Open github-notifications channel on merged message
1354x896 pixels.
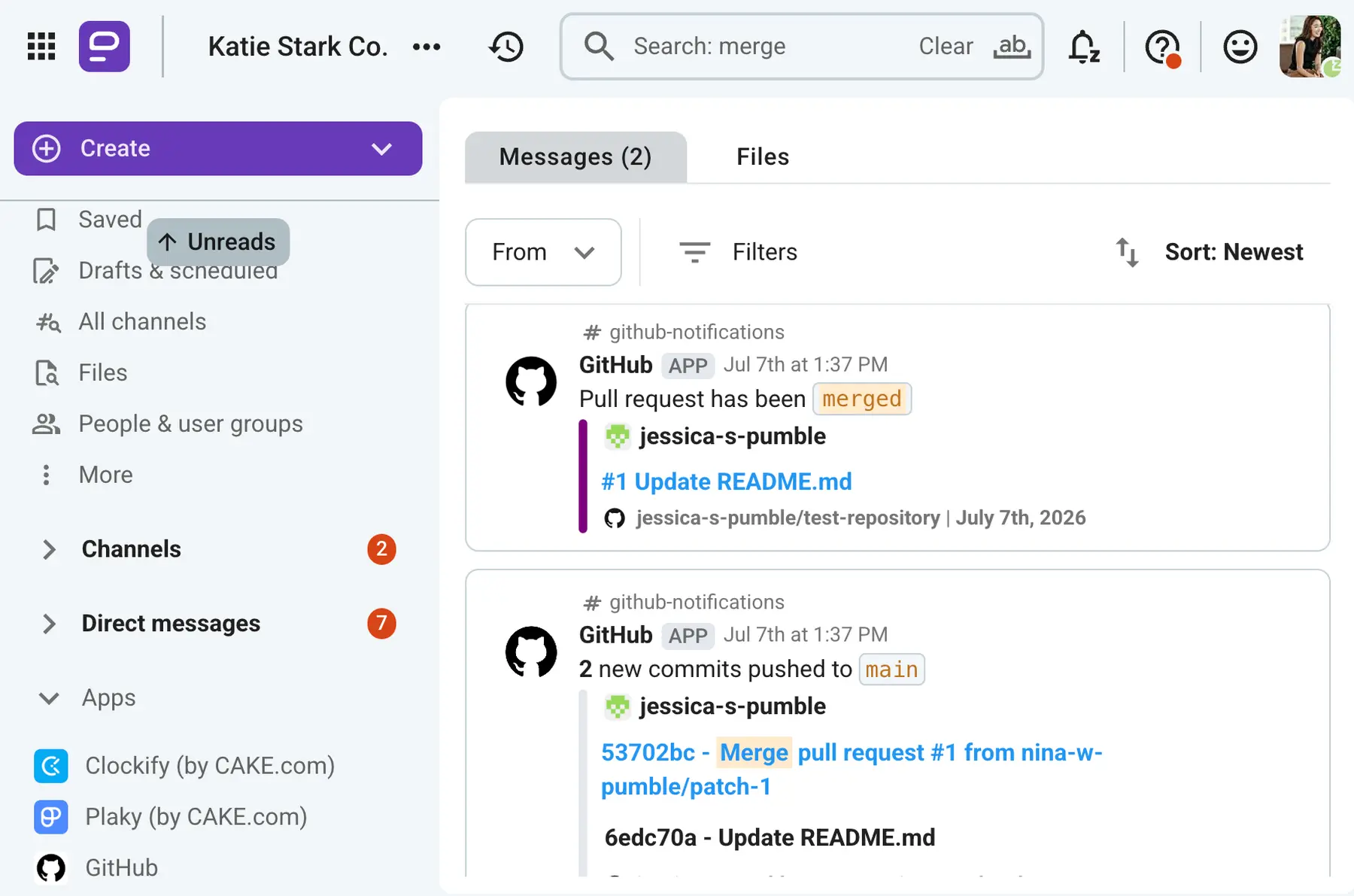coord(697,332)
